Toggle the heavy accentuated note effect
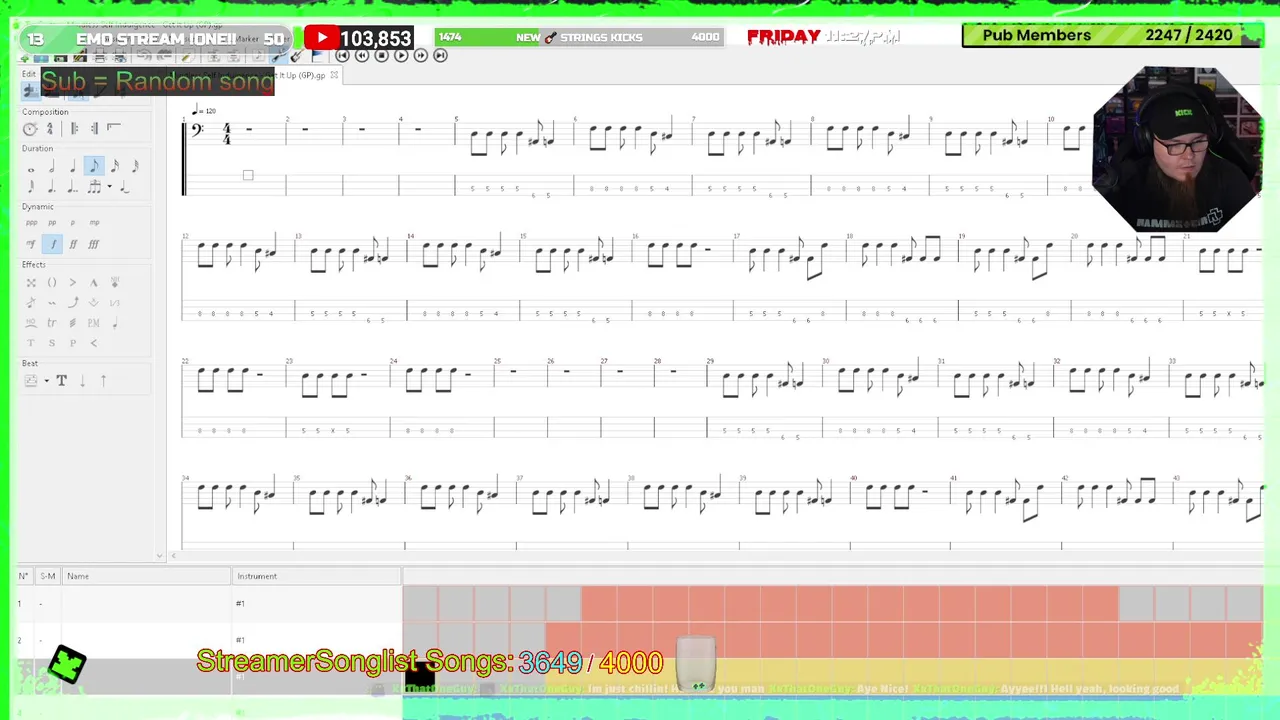Screen dimensions: 1280x720 tap(94, 282)
